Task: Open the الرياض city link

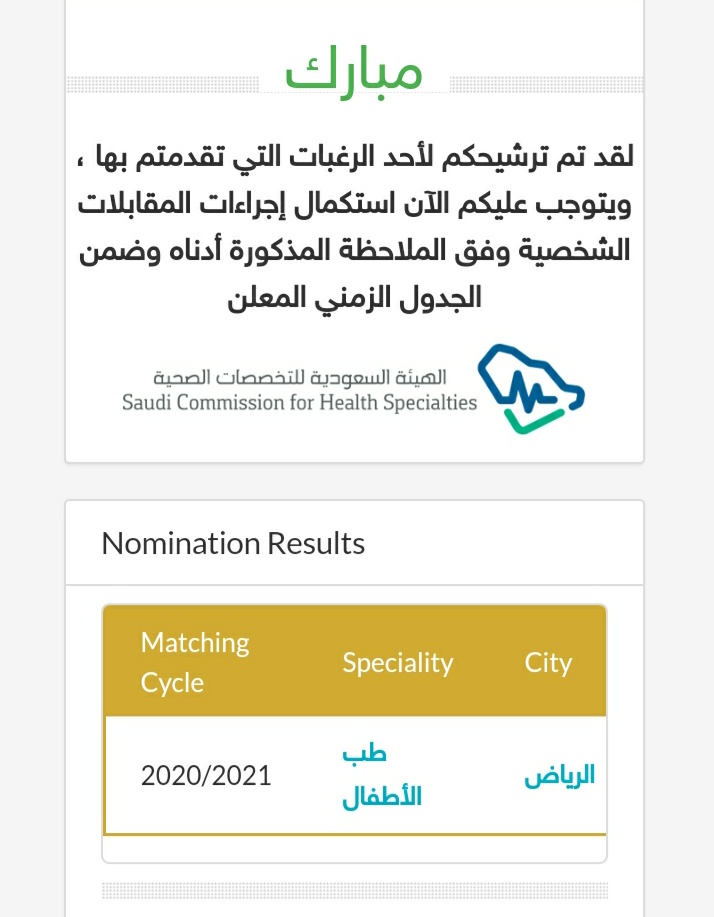Action: 560,775
